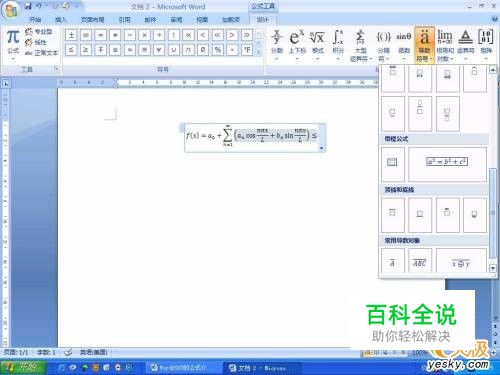Click the tab selector at ruler corner
Viewport: 500px width, 375px height.
pos(6,83)
